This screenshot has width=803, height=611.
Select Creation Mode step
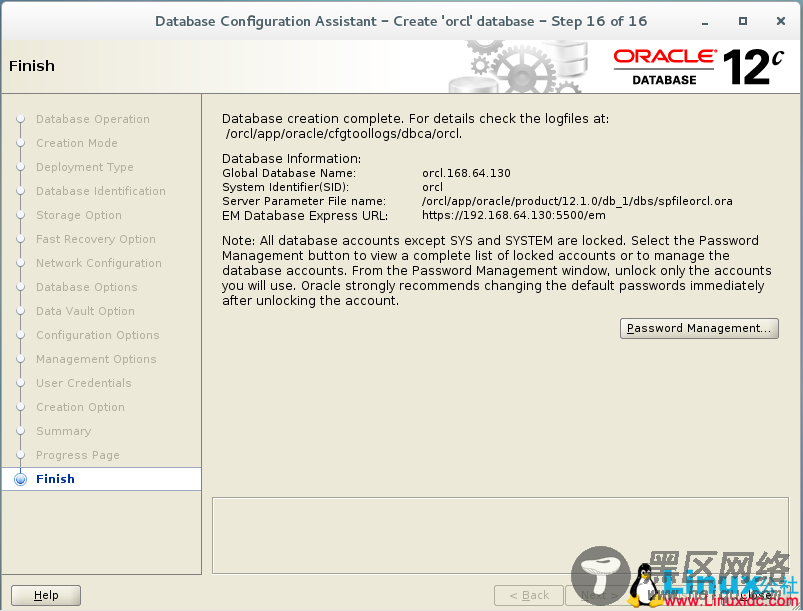coord(77,143)
